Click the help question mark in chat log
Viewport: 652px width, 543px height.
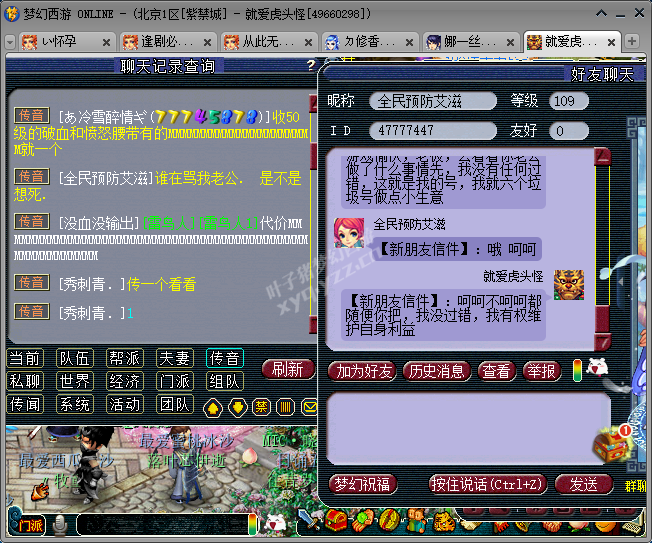click(311, 65)
